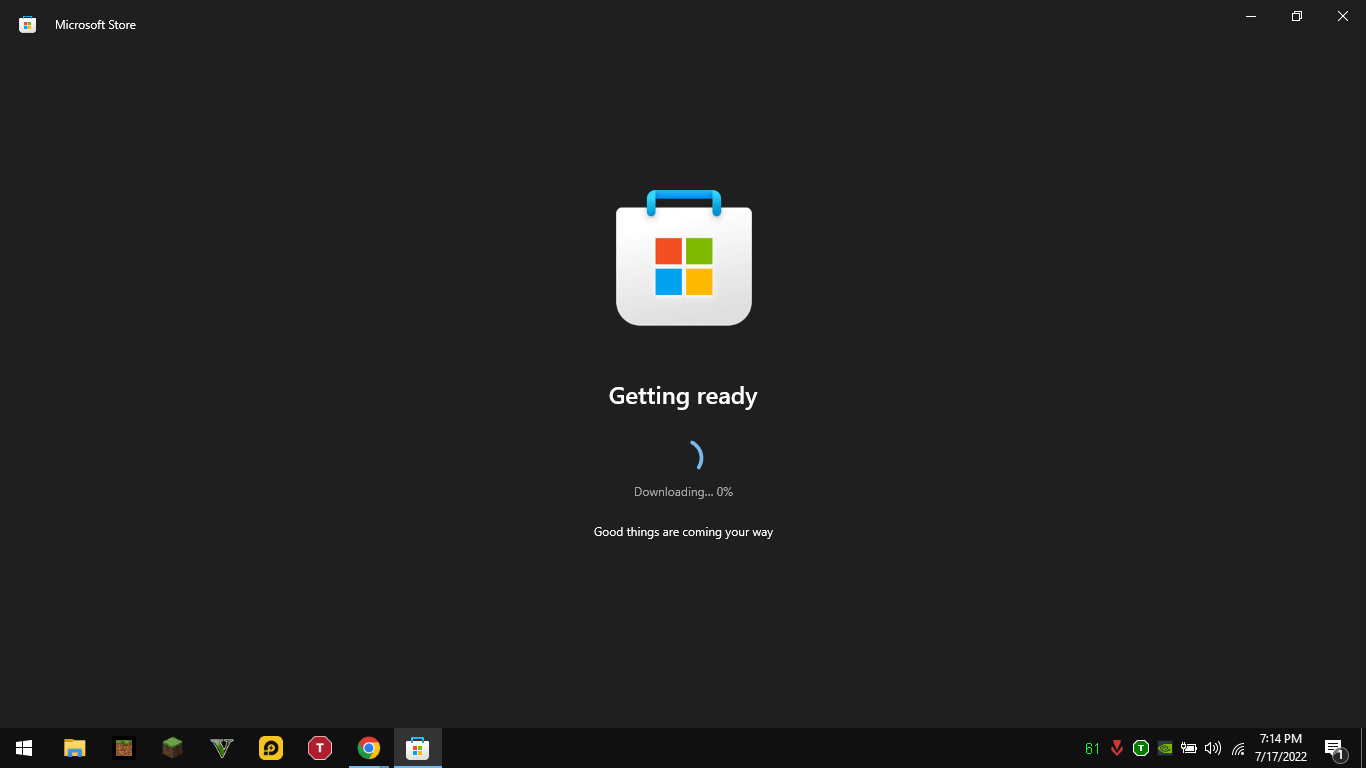Screen dimensions: 1366x768
Task: Click the large Microsoft Store bag logo
Action: click(684, 258)
